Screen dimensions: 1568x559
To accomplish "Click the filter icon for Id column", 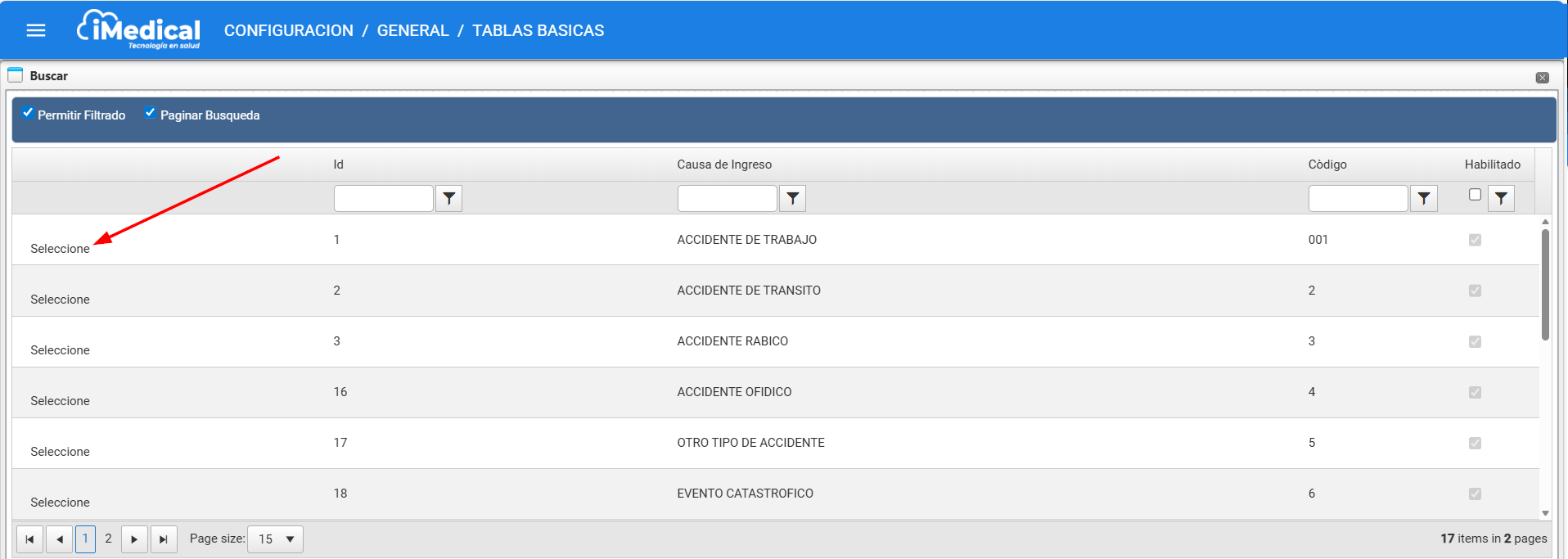I will click(448, 198).
